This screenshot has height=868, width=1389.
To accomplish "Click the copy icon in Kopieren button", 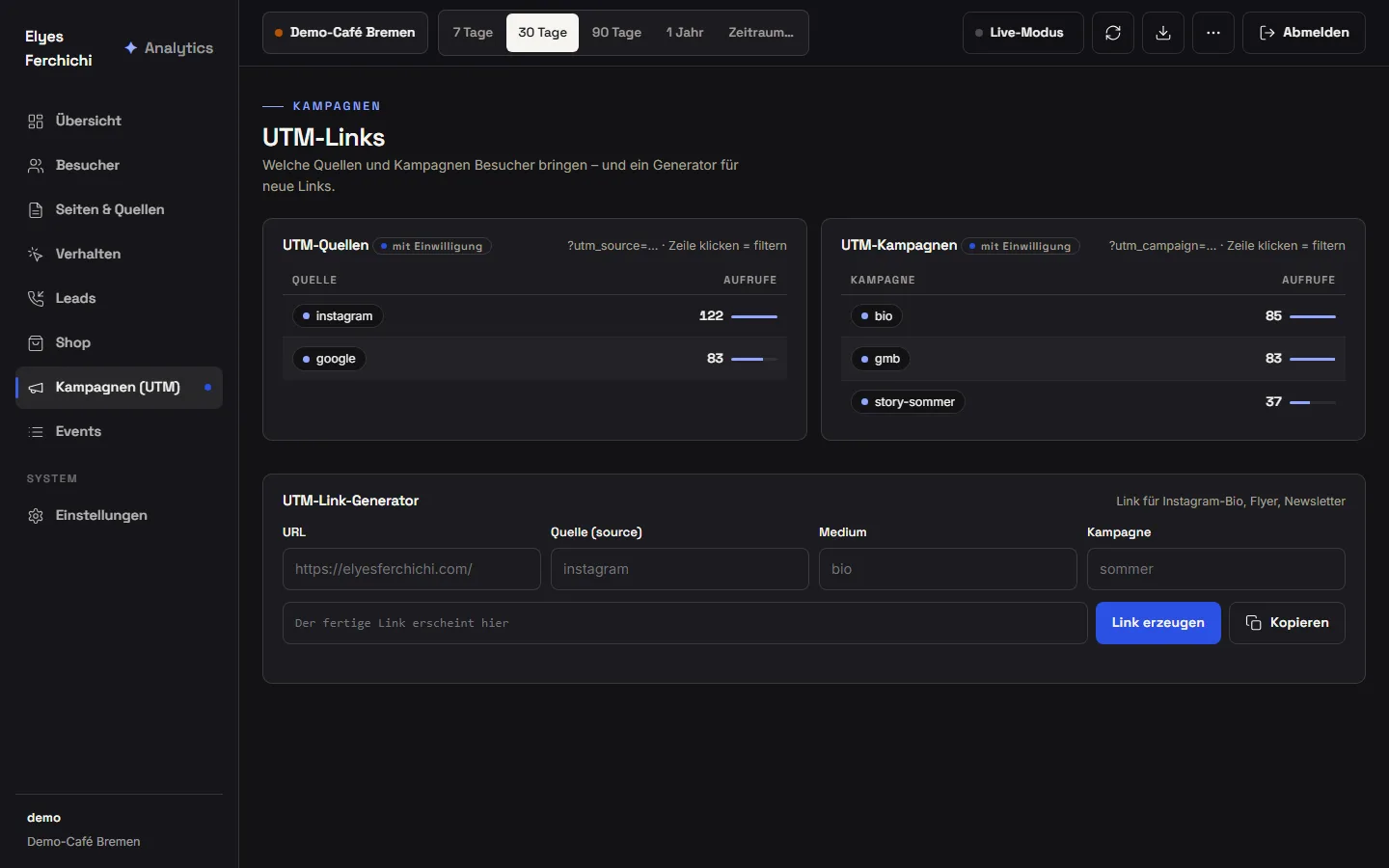I will (1254, 623).
